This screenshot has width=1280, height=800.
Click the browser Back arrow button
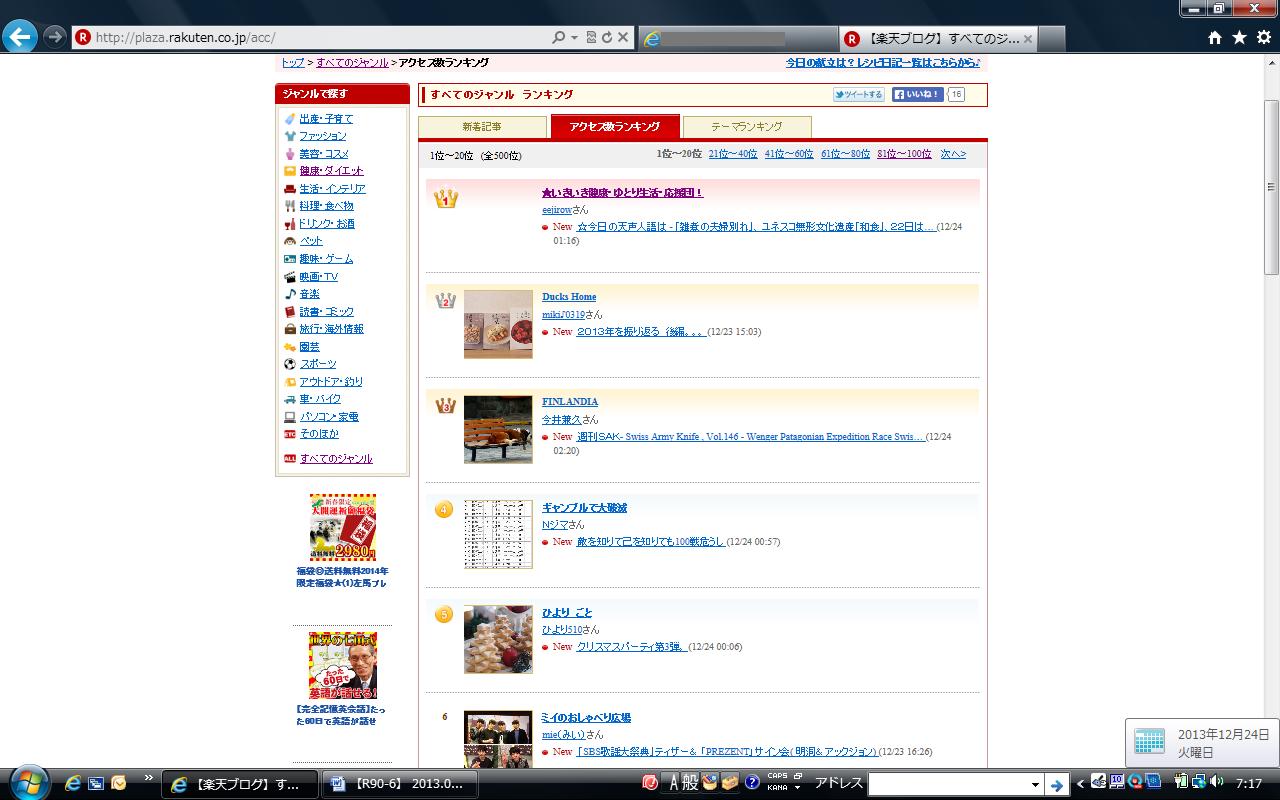tap(20, 37)
